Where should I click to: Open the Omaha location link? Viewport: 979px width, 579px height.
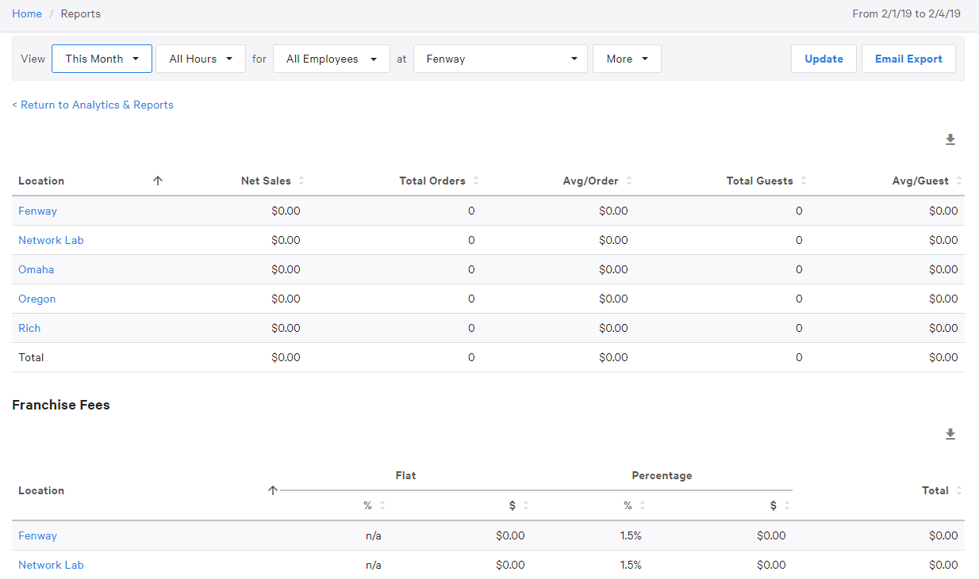coord(36,269)
